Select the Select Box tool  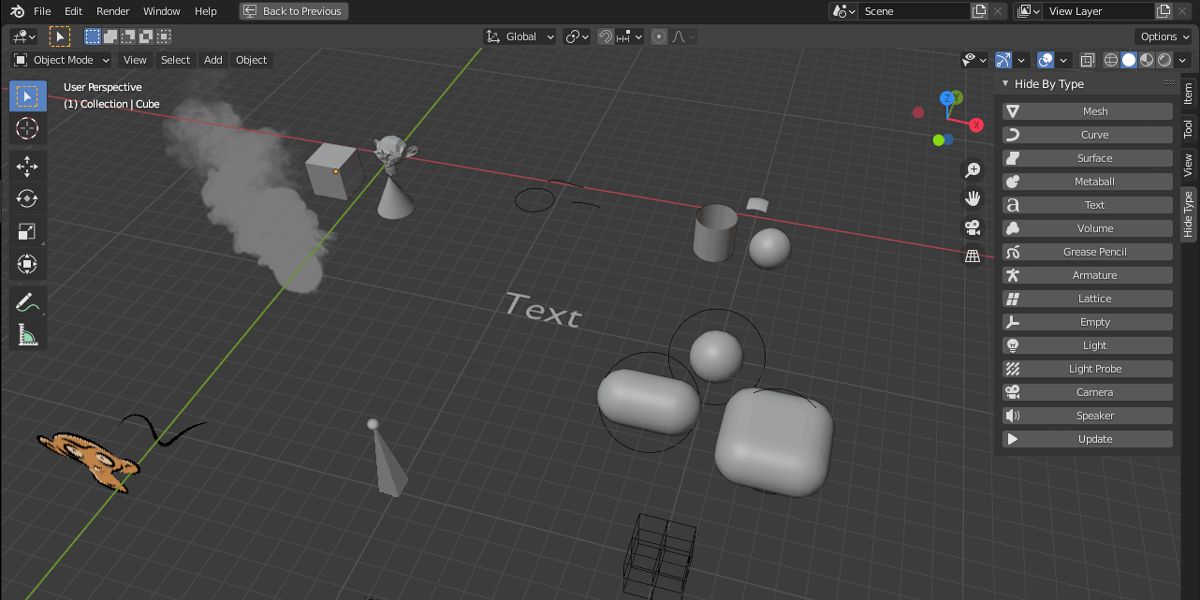[27, 96]
